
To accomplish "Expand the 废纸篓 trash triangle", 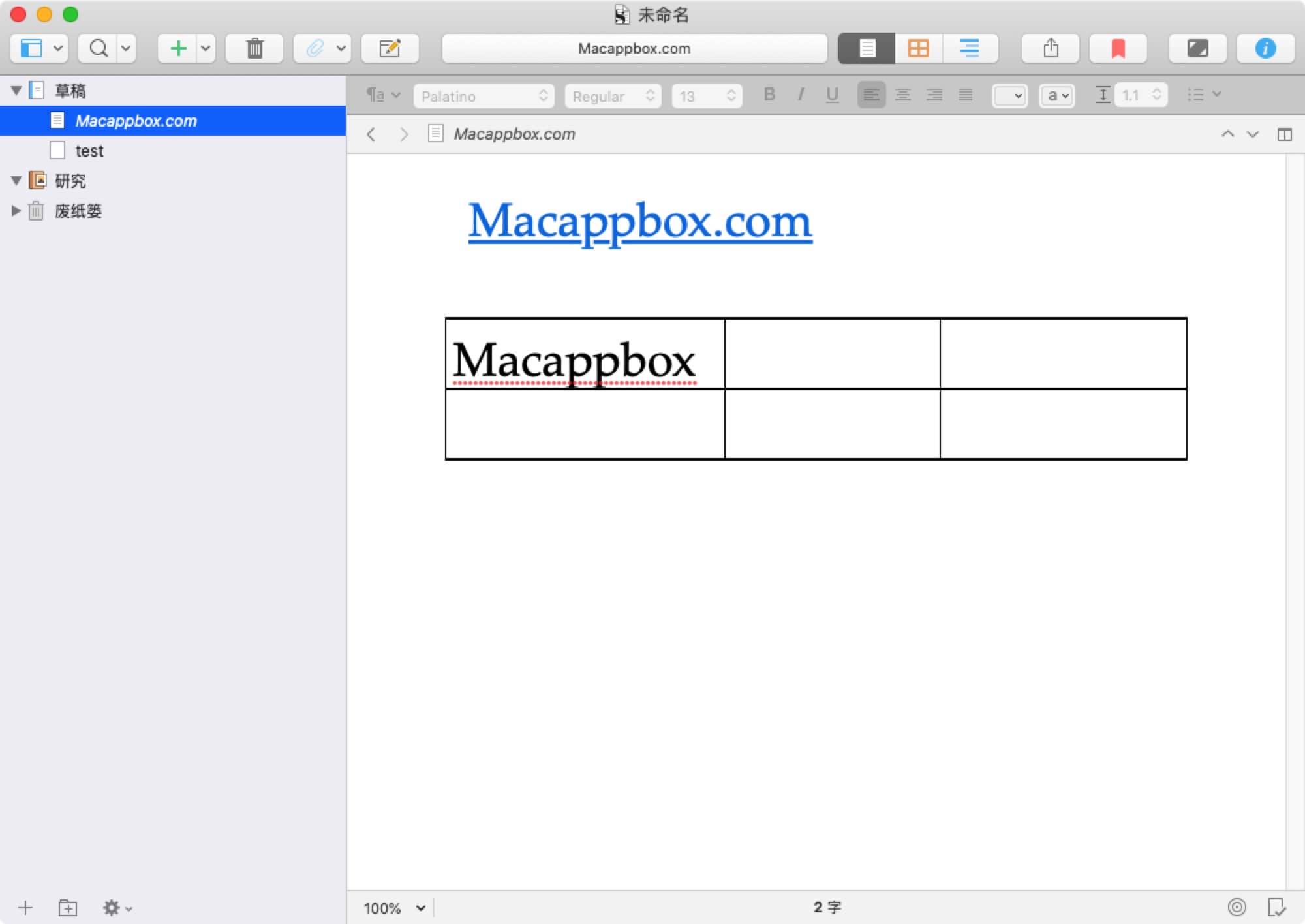I will pyautogui.click(x=16, y=210).
